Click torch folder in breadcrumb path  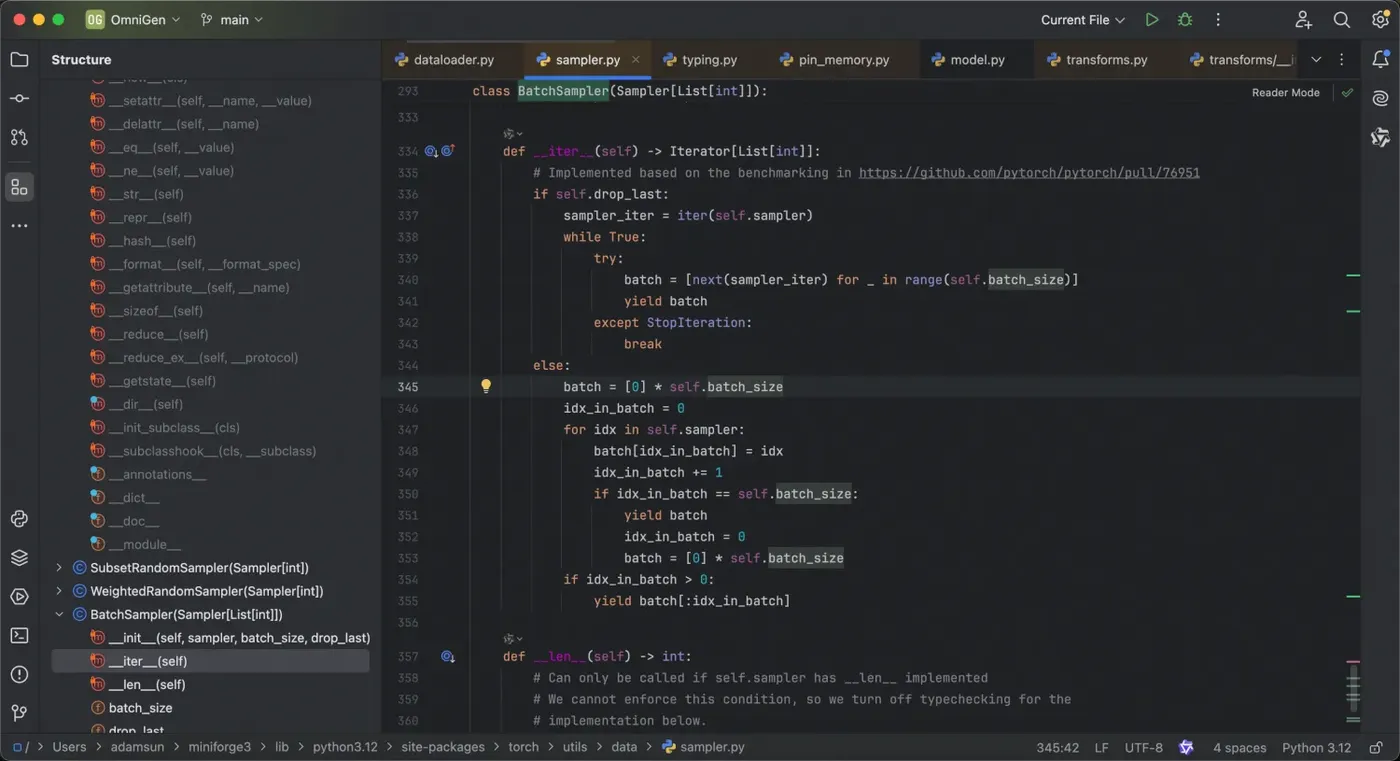pos(523,747)
